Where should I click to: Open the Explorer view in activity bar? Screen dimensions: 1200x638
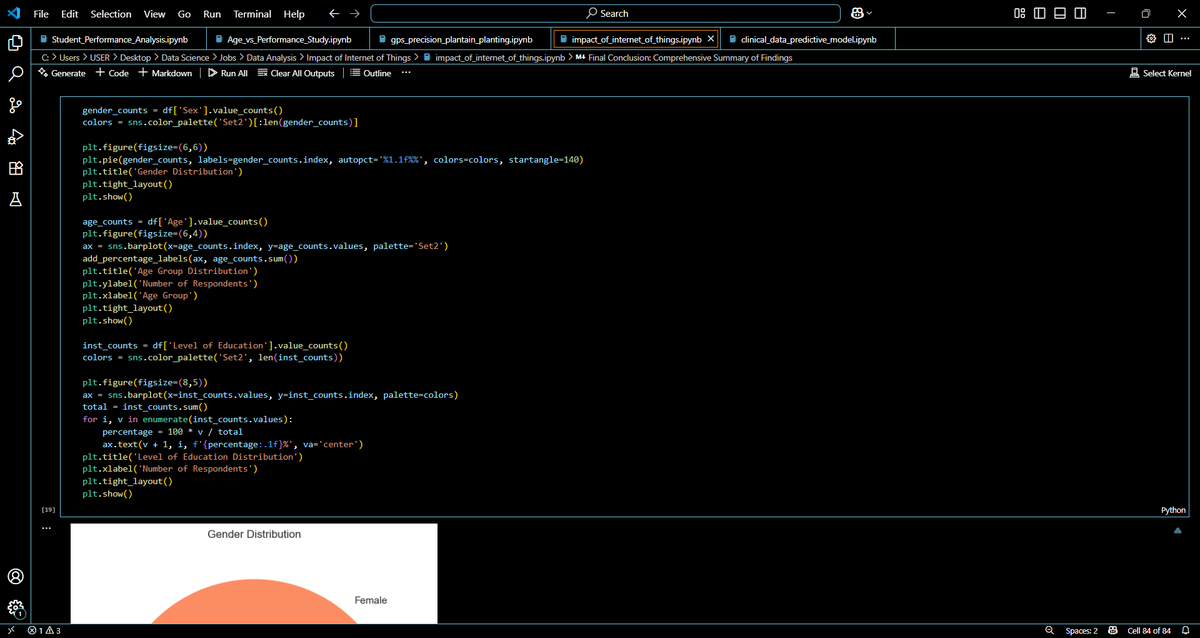15,43
